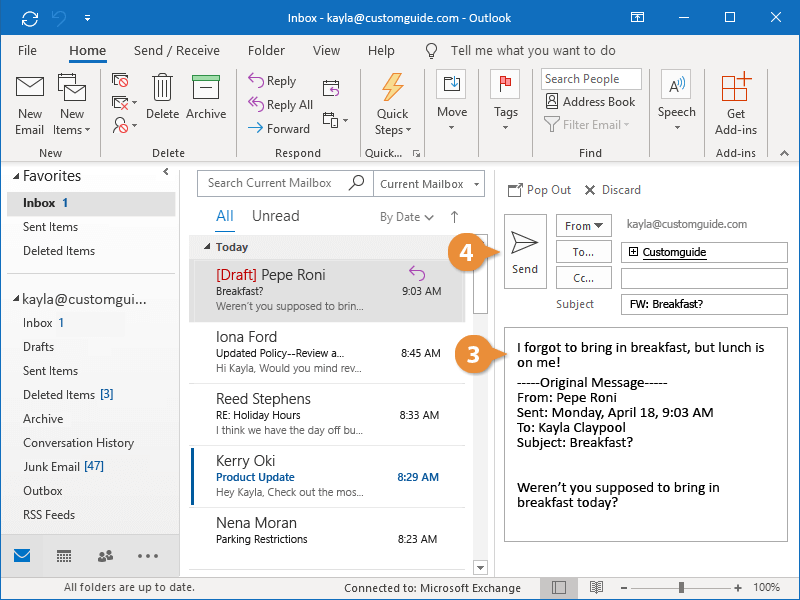
Task: Minimize the folder pane arrow
Action: pos(166,172)
